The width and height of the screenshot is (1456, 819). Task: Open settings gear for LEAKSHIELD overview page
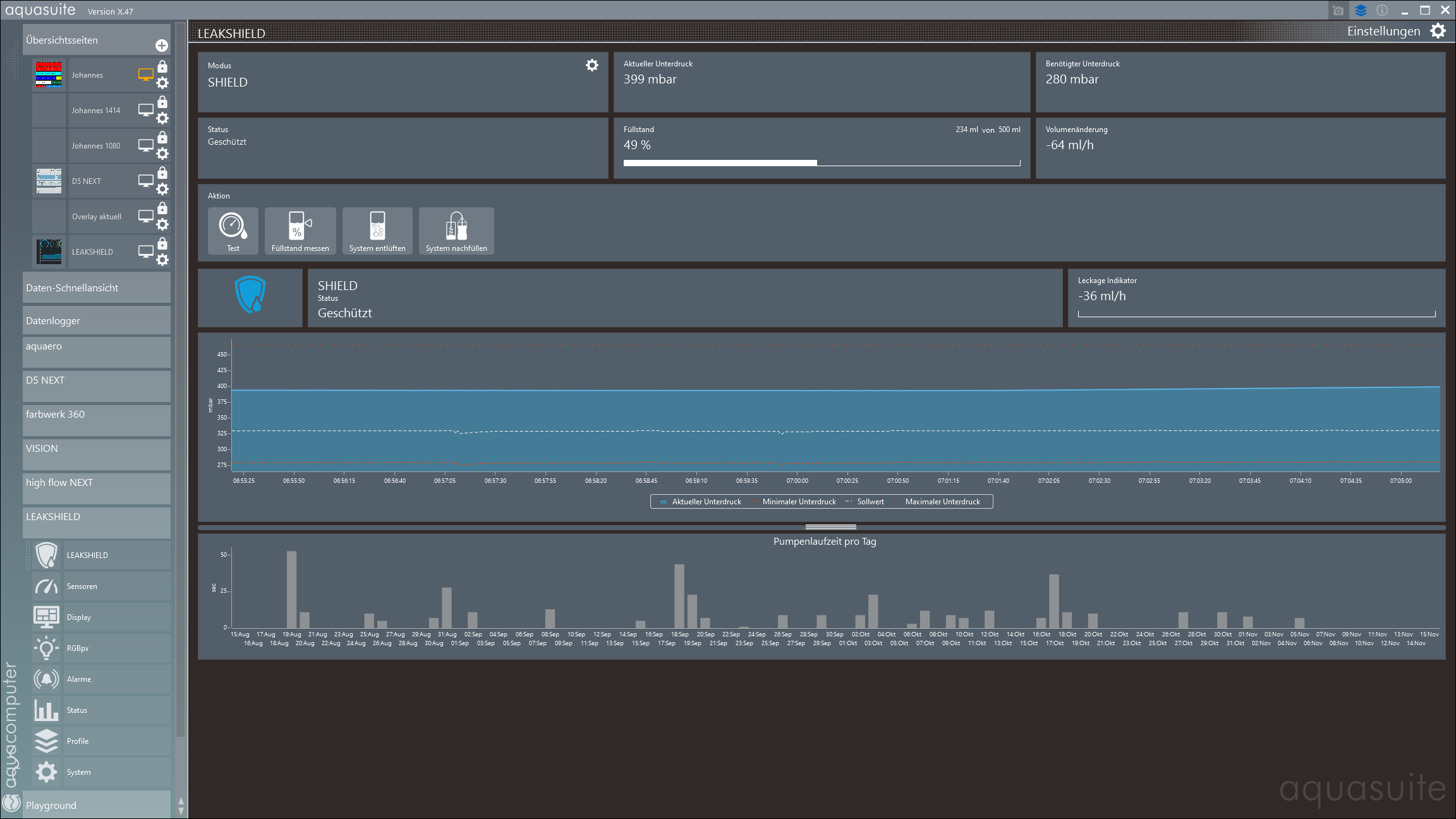point(162,260)
